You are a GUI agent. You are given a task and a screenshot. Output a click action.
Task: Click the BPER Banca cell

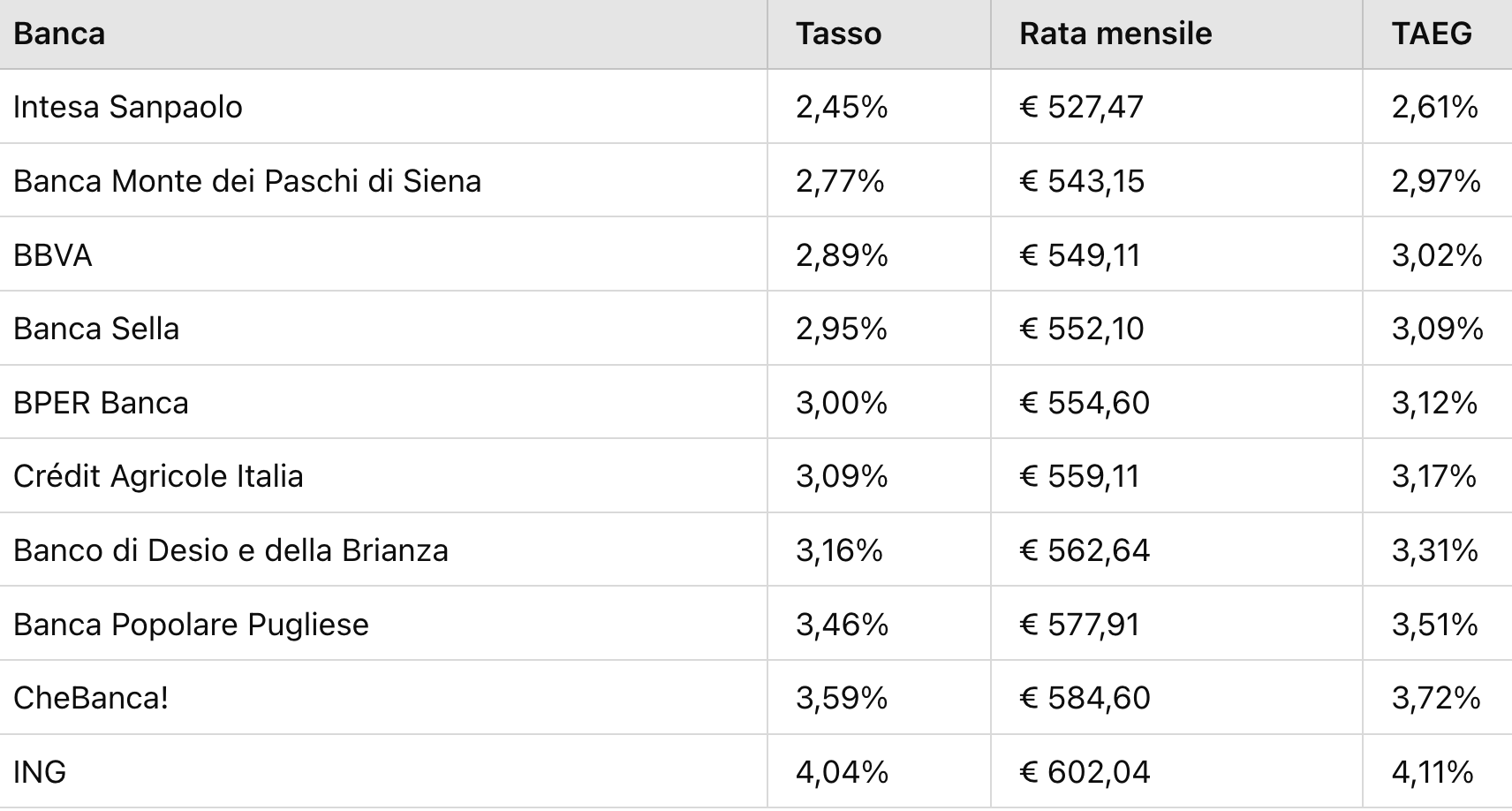click(x=101, y=403)
